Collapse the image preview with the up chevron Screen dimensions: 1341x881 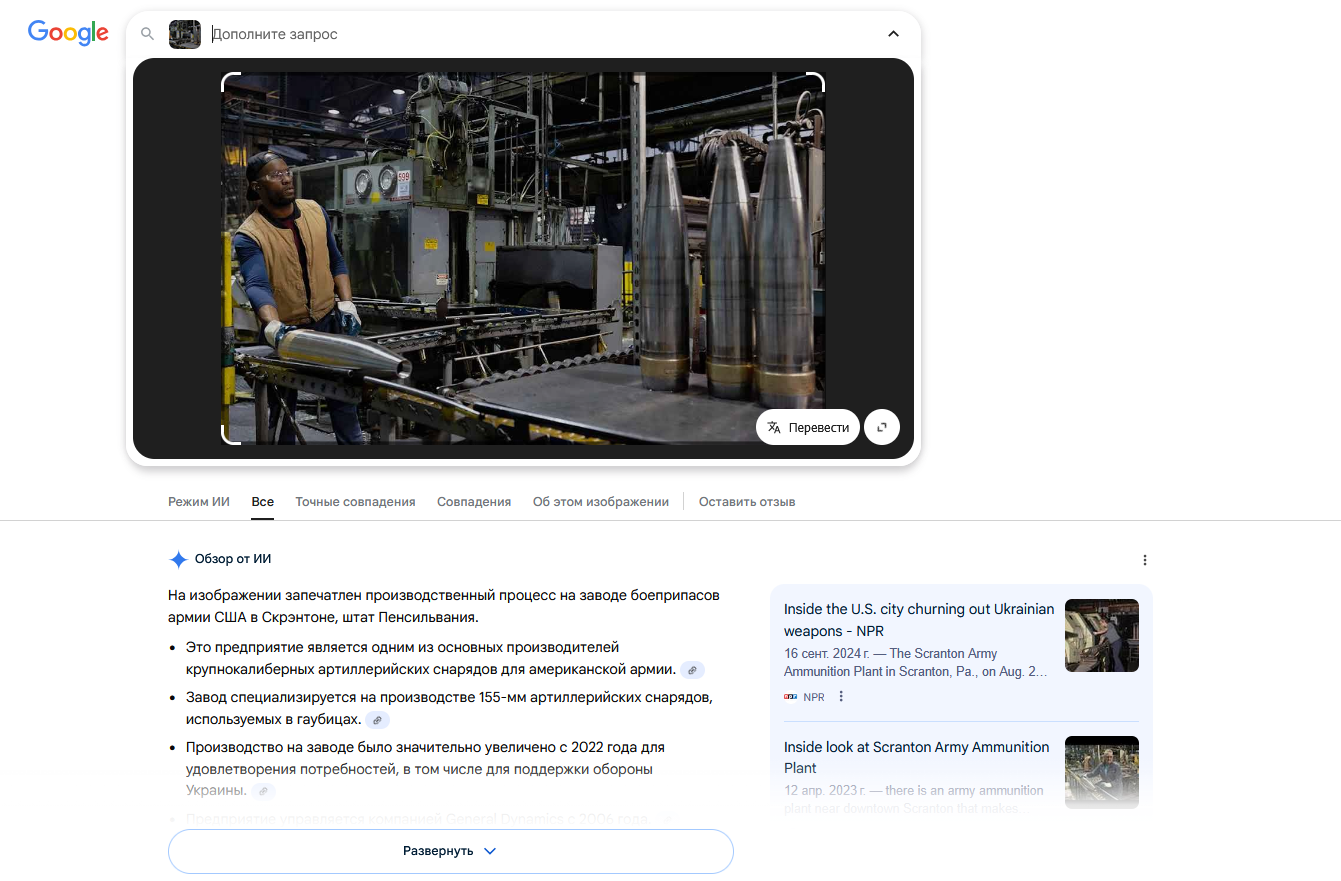[x=893, y=34]
